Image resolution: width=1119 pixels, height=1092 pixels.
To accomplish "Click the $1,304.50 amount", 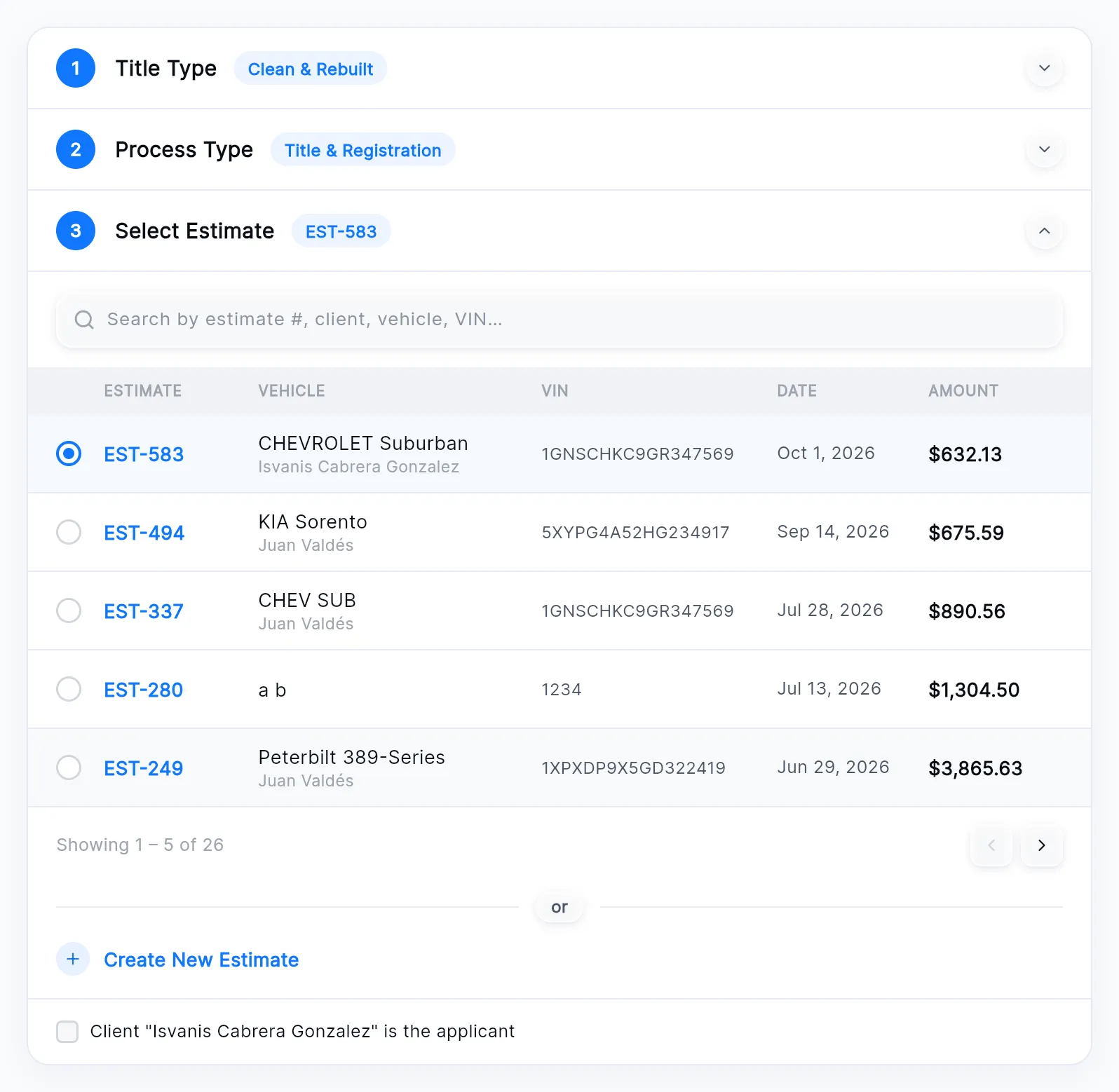I will click(x=974, y=690).
